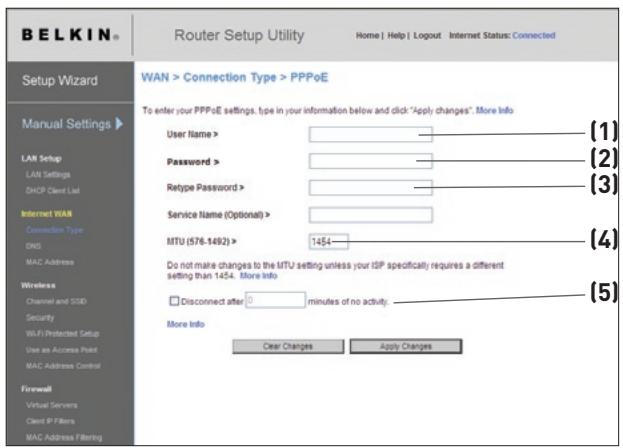Open LAN Settings in sidebar
623x448 pixels.
tap(48, 175)
